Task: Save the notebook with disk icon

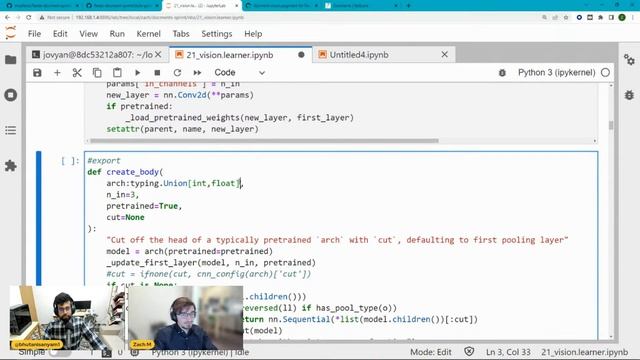Action: click(x=37, y=73)
